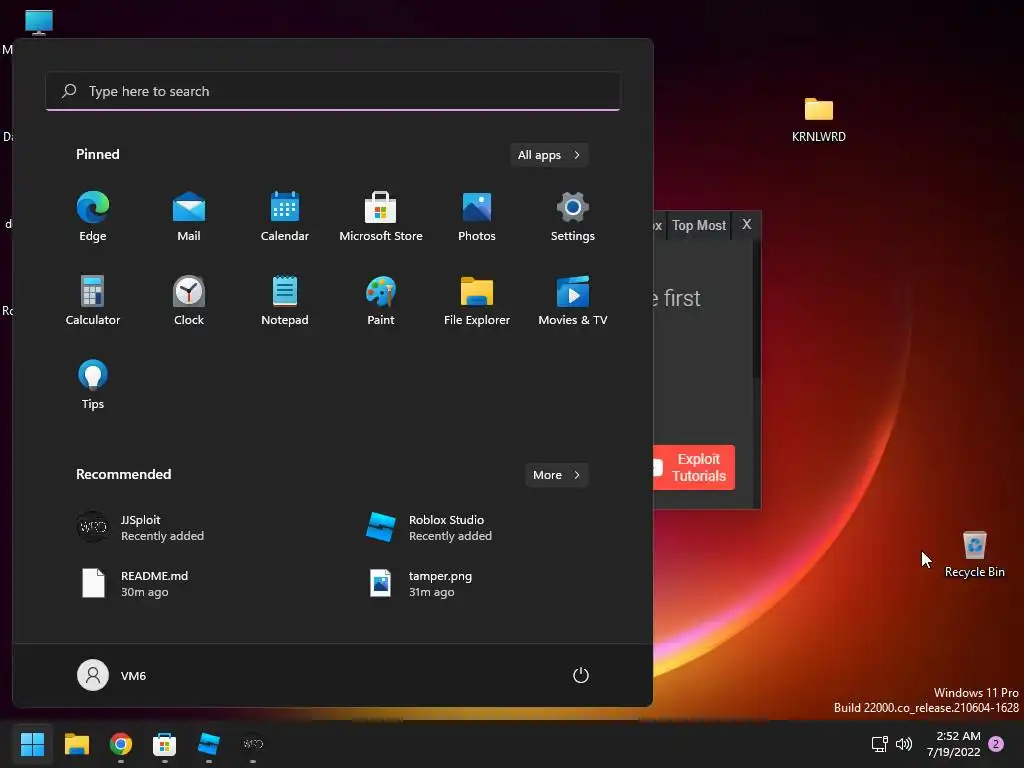Select the KRNLWRD desktop folder
This screenshot has width=1024, height=768.
[x=818, y=120]
